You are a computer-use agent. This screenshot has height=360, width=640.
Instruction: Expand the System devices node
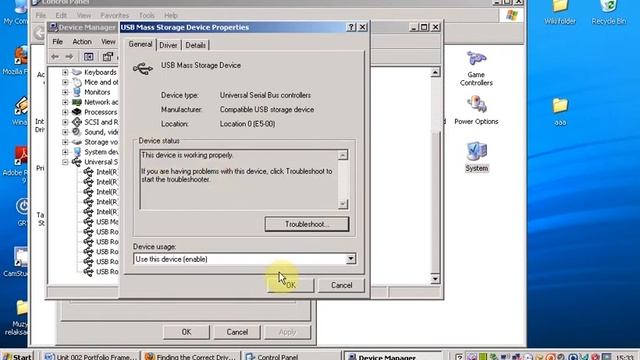[x=65, y=152]
